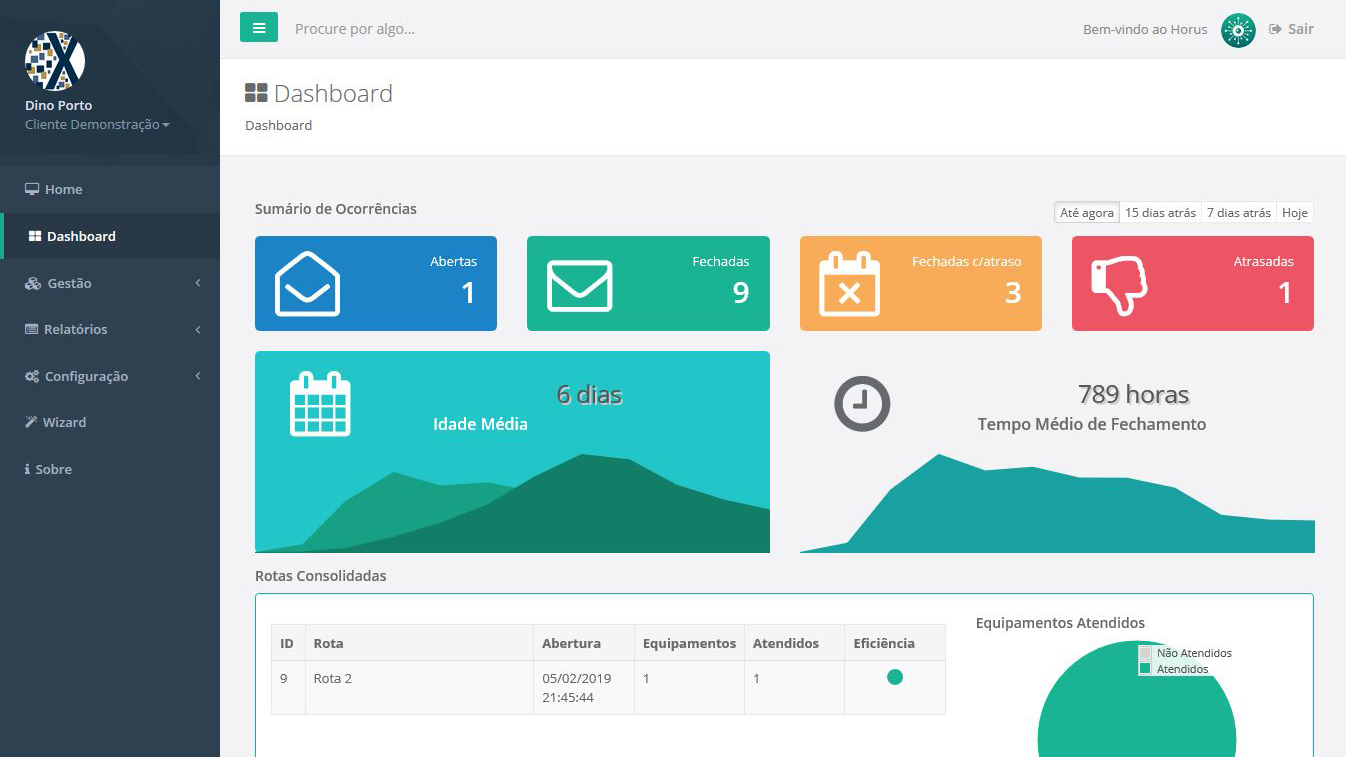
Task: Click the Dashboard grid icon in header
Action: [x=256, y=93]
